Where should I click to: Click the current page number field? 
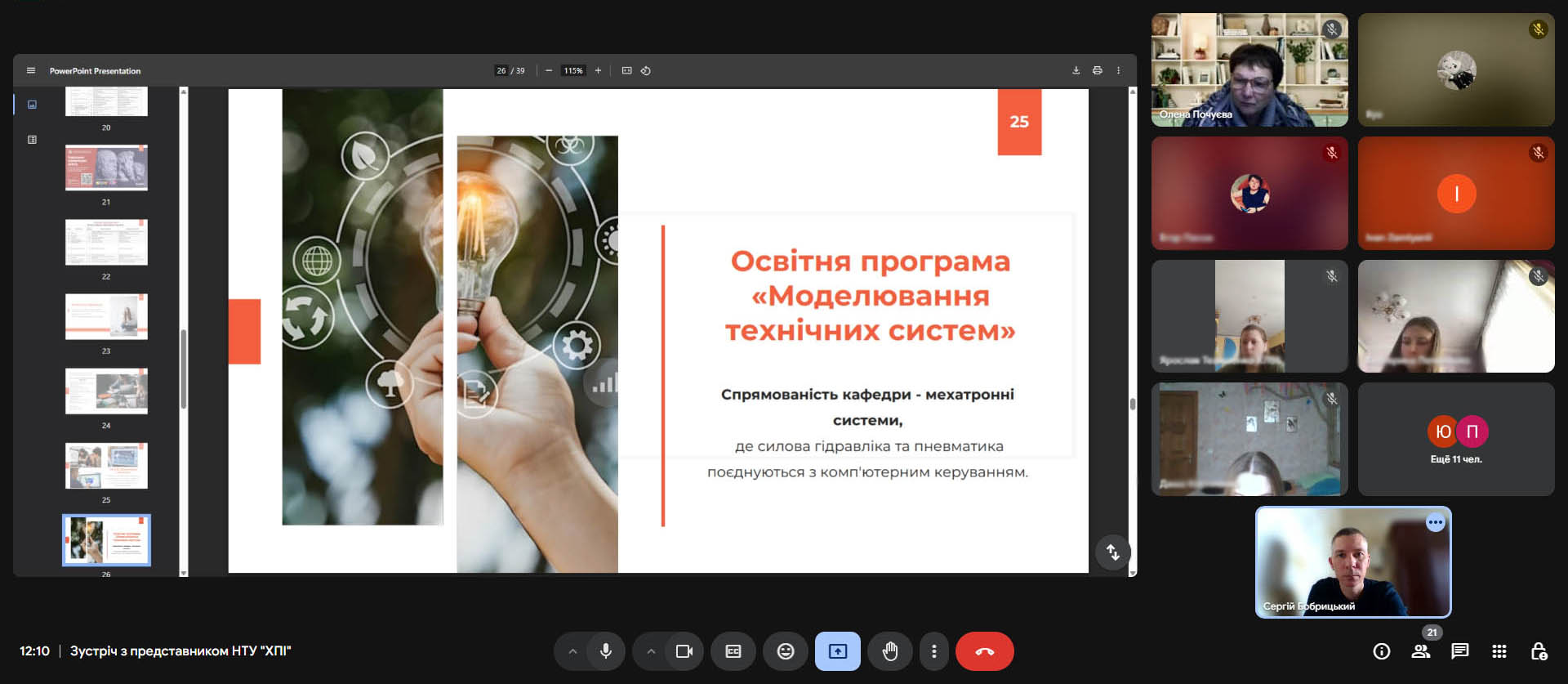pos(501,71)
